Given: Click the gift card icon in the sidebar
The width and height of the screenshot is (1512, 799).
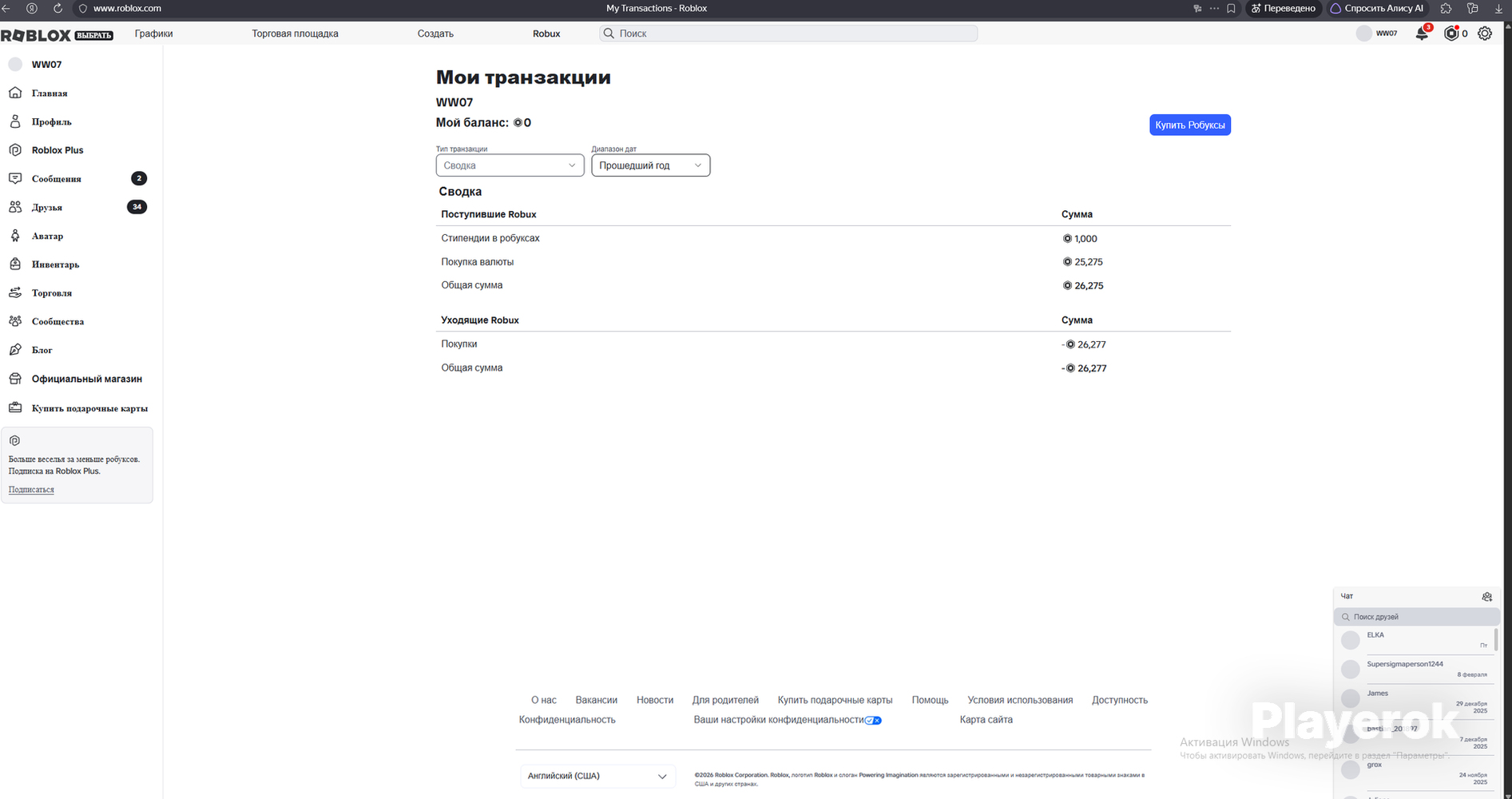Looking at the screenshot, I should [15, 407].
